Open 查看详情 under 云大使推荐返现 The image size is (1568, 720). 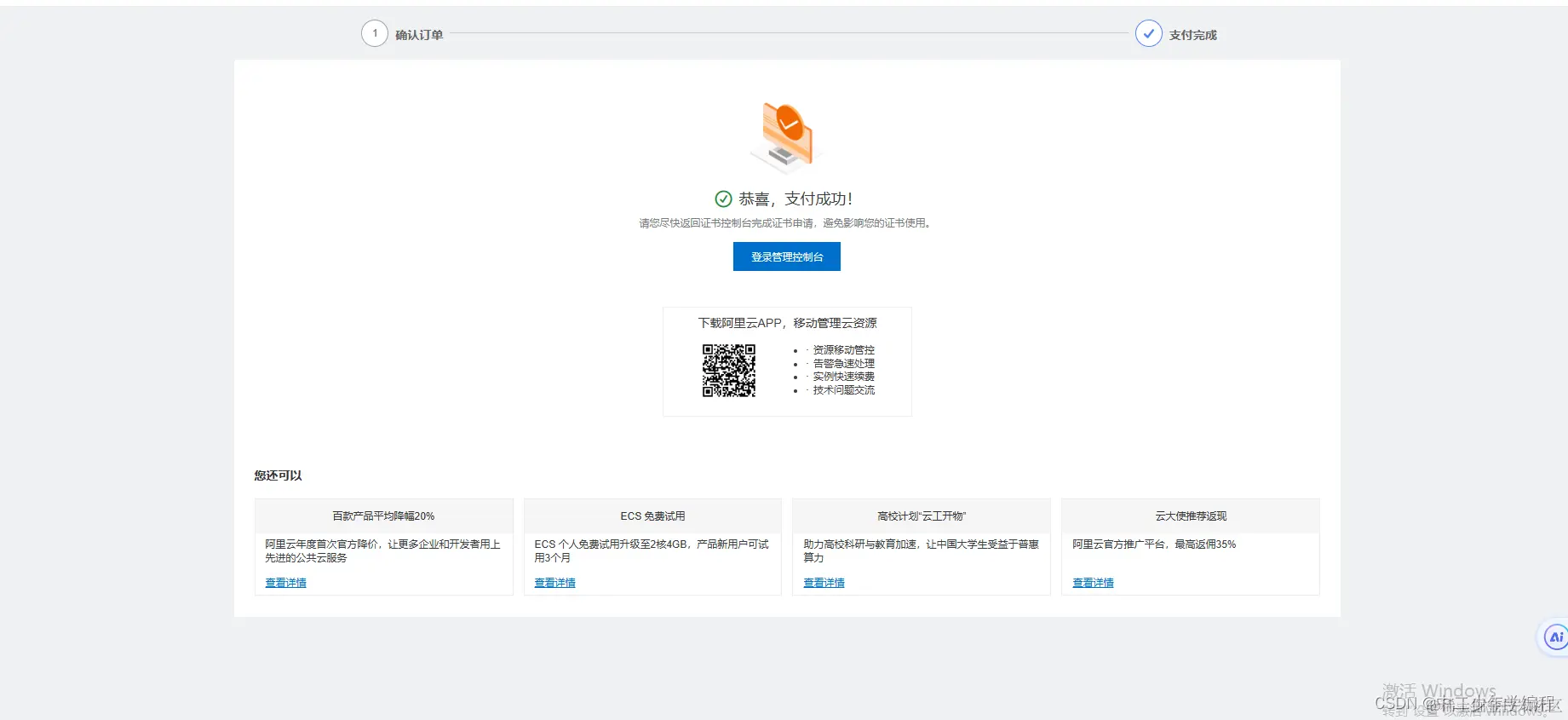[1093, 583]
